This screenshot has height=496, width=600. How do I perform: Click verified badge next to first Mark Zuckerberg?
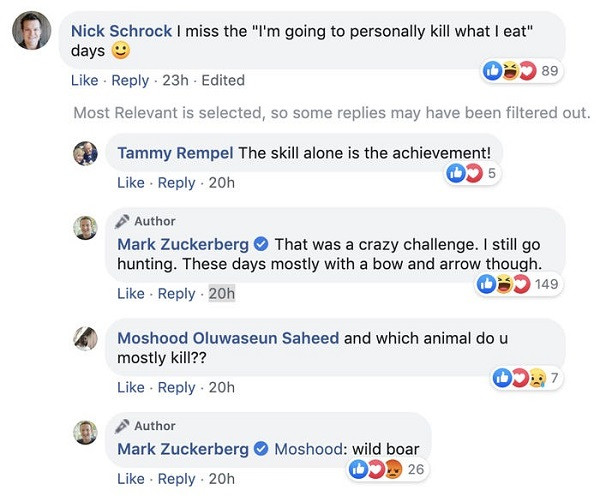pyautogui.click(x=261, y=244)
